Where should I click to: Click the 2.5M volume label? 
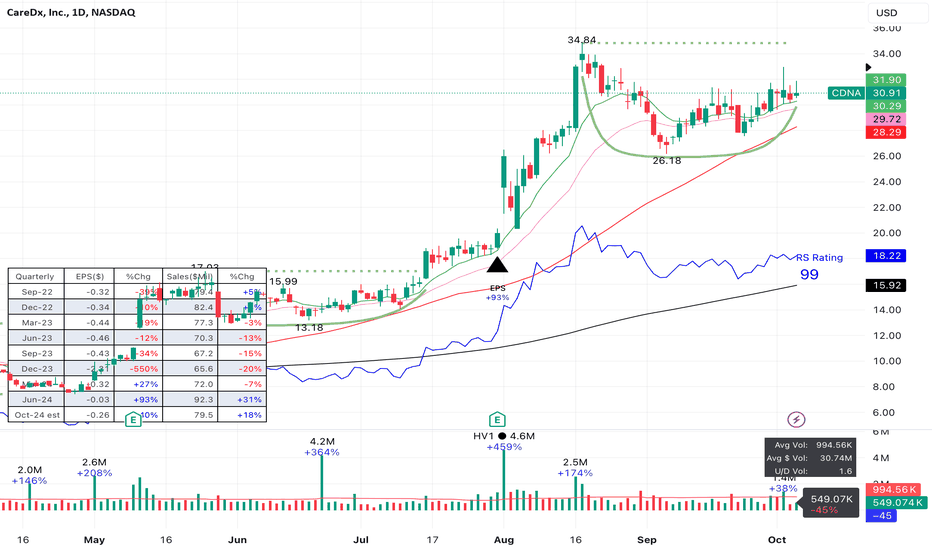pyautogui.click(x=575, y=462)
